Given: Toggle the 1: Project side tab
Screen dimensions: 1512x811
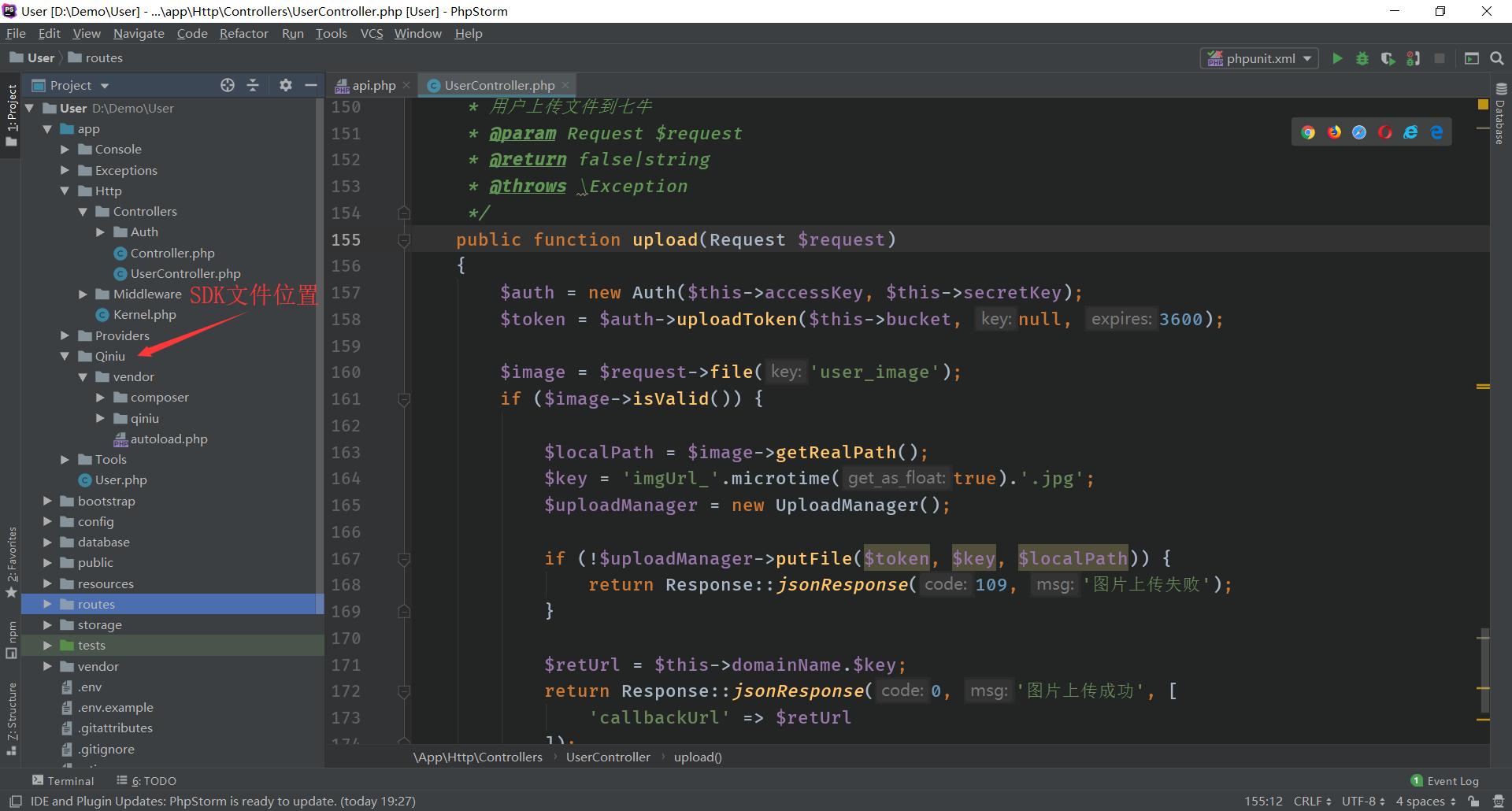Looking at the screenshot, I should click(x=11, y=115).
